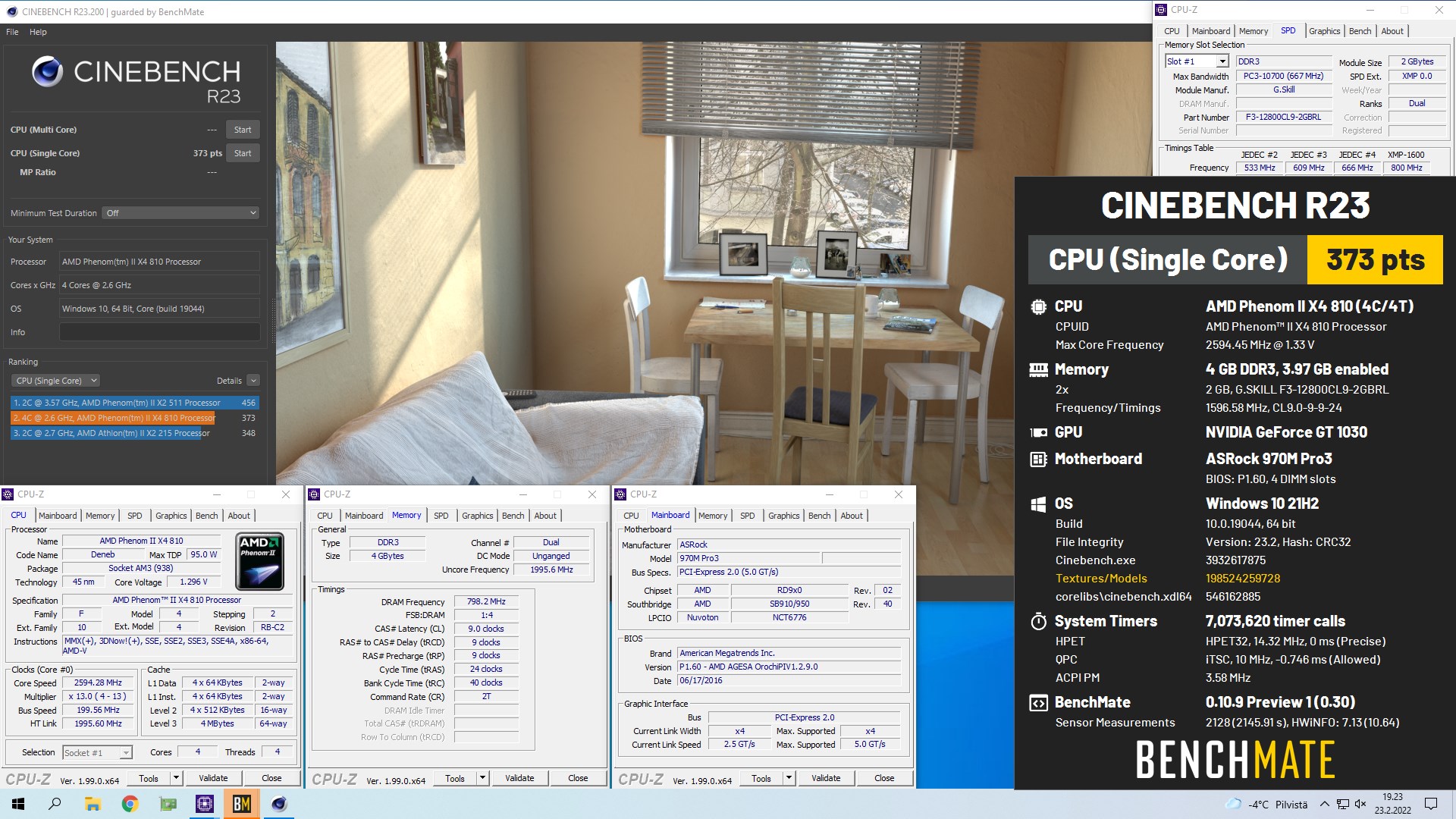Open File Explorer from taskbar
1456x819 pixels.
93,804
